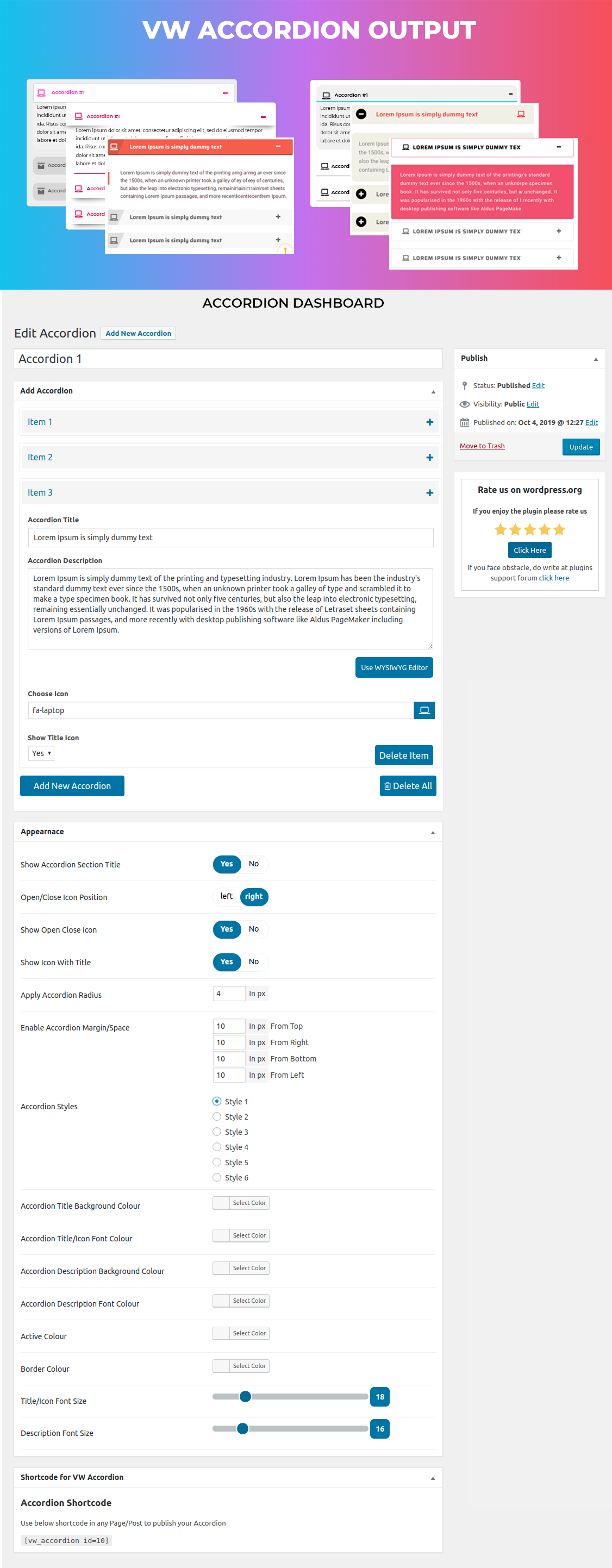Click the large Add New Accordion button
Screen dimensions: 612x1568
(x=72, y=785)
